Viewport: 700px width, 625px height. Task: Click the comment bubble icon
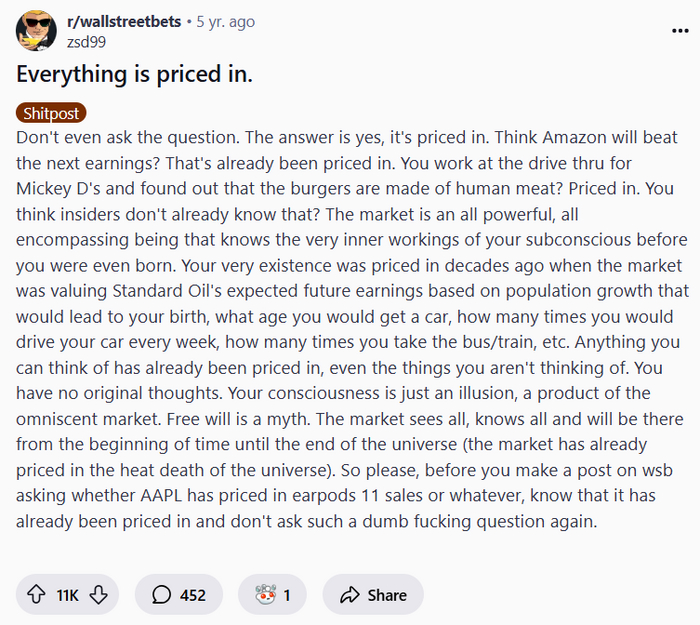pos(161,595)
